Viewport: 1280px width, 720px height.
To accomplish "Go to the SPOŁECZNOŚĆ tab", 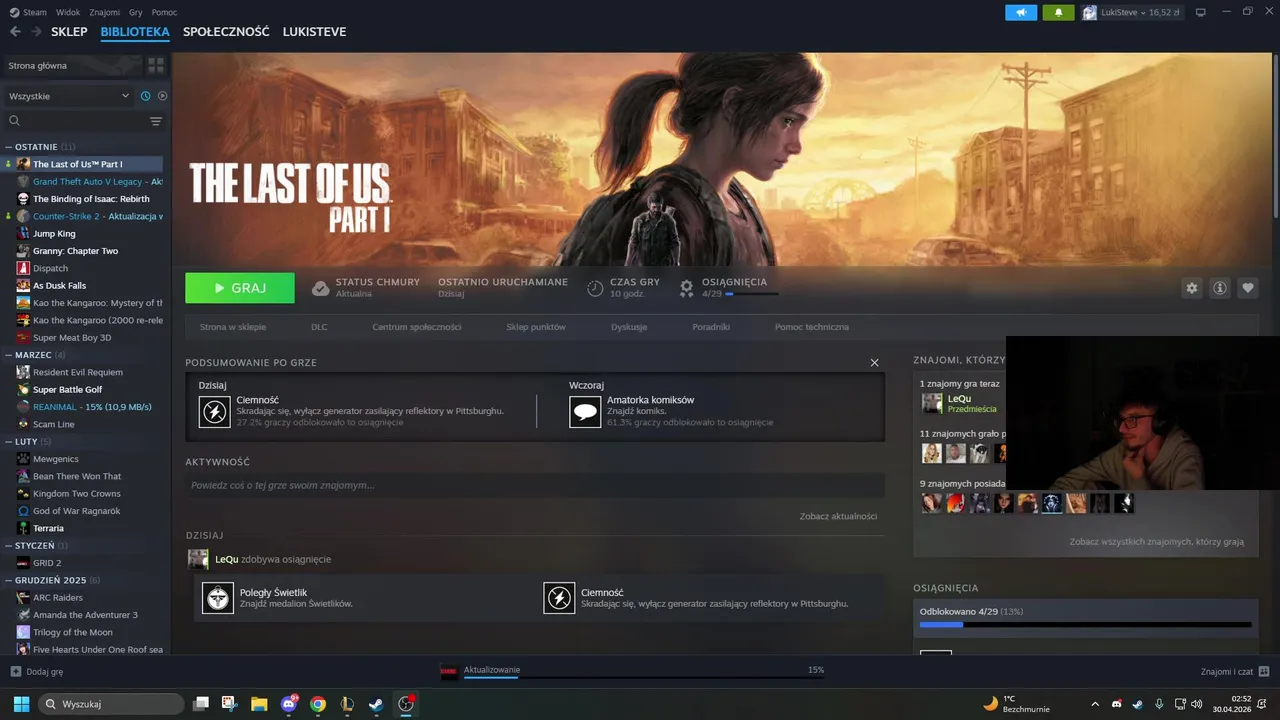I will point(226,32).
